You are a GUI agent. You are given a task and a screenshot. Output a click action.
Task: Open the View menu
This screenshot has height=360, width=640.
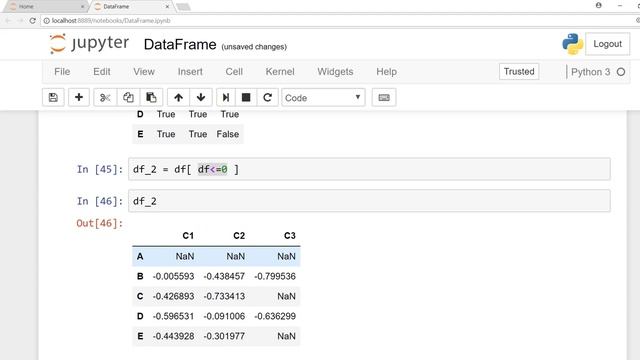(144, 72)
